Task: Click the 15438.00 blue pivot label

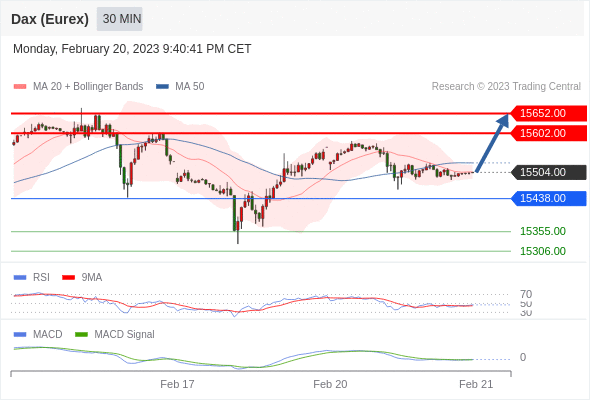Action: (548, 198)
